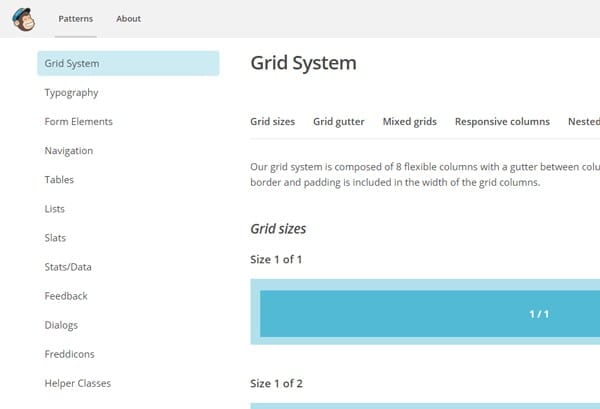Click the Size 1 of 2 label
Image resolution: width=600 pixels, height=409 pixels.
(x=276, y=383)
